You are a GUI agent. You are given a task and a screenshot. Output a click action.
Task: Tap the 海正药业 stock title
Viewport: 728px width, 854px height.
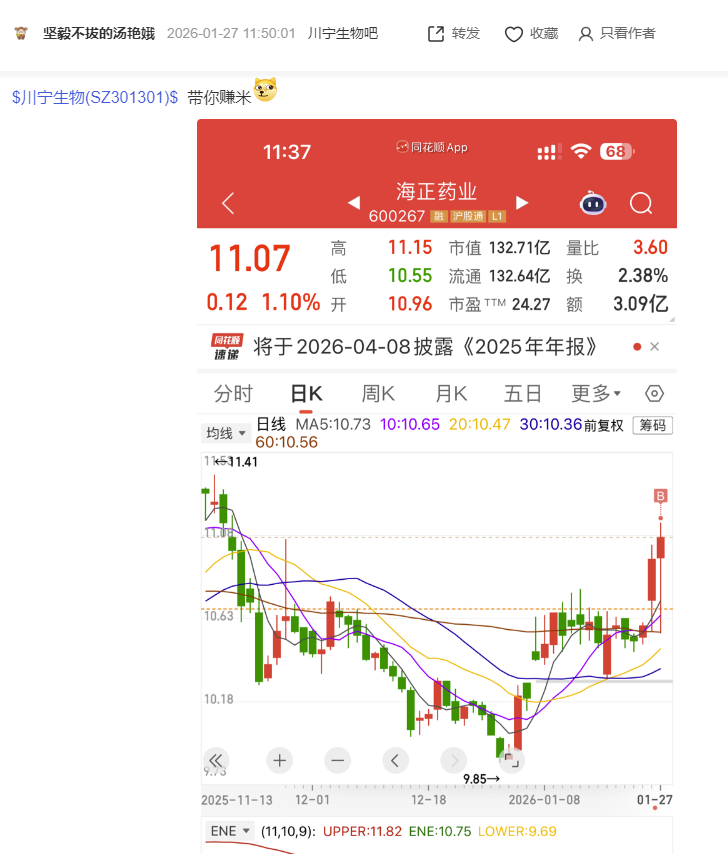point(436,192)
